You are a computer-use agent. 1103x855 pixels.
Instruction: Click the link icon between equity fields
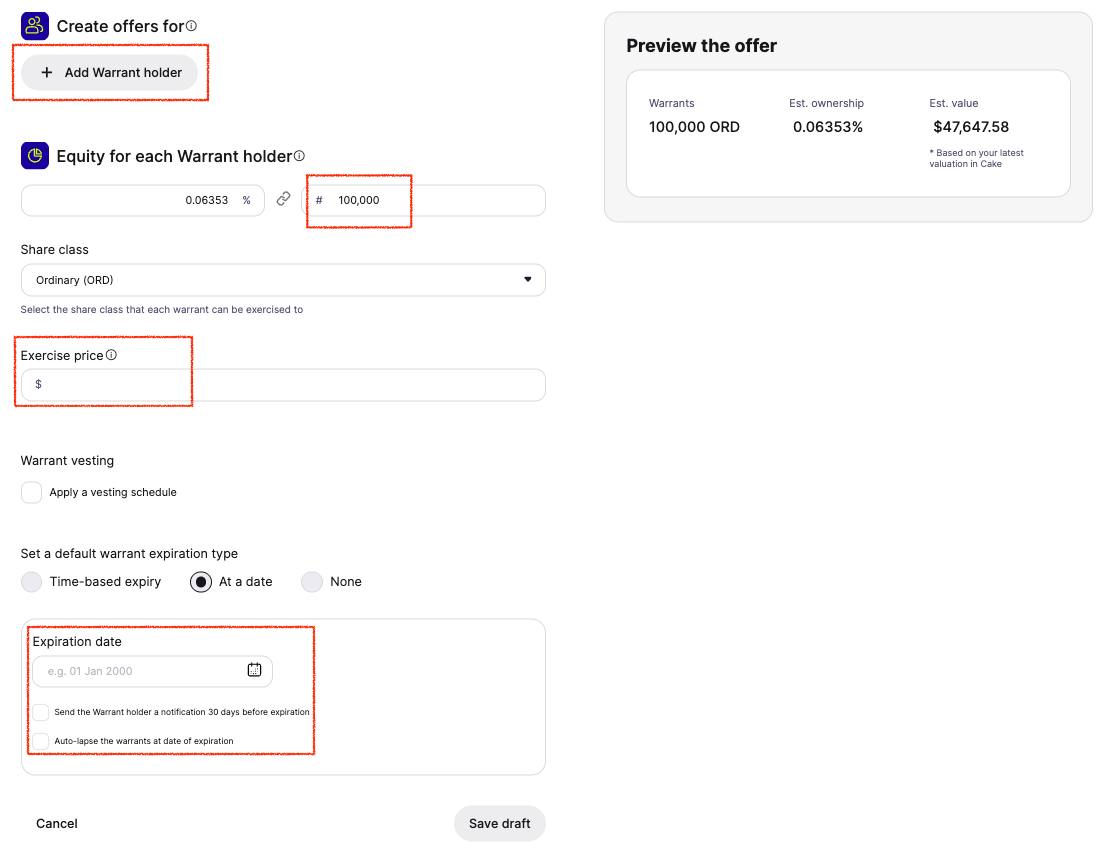pos(283,200)
